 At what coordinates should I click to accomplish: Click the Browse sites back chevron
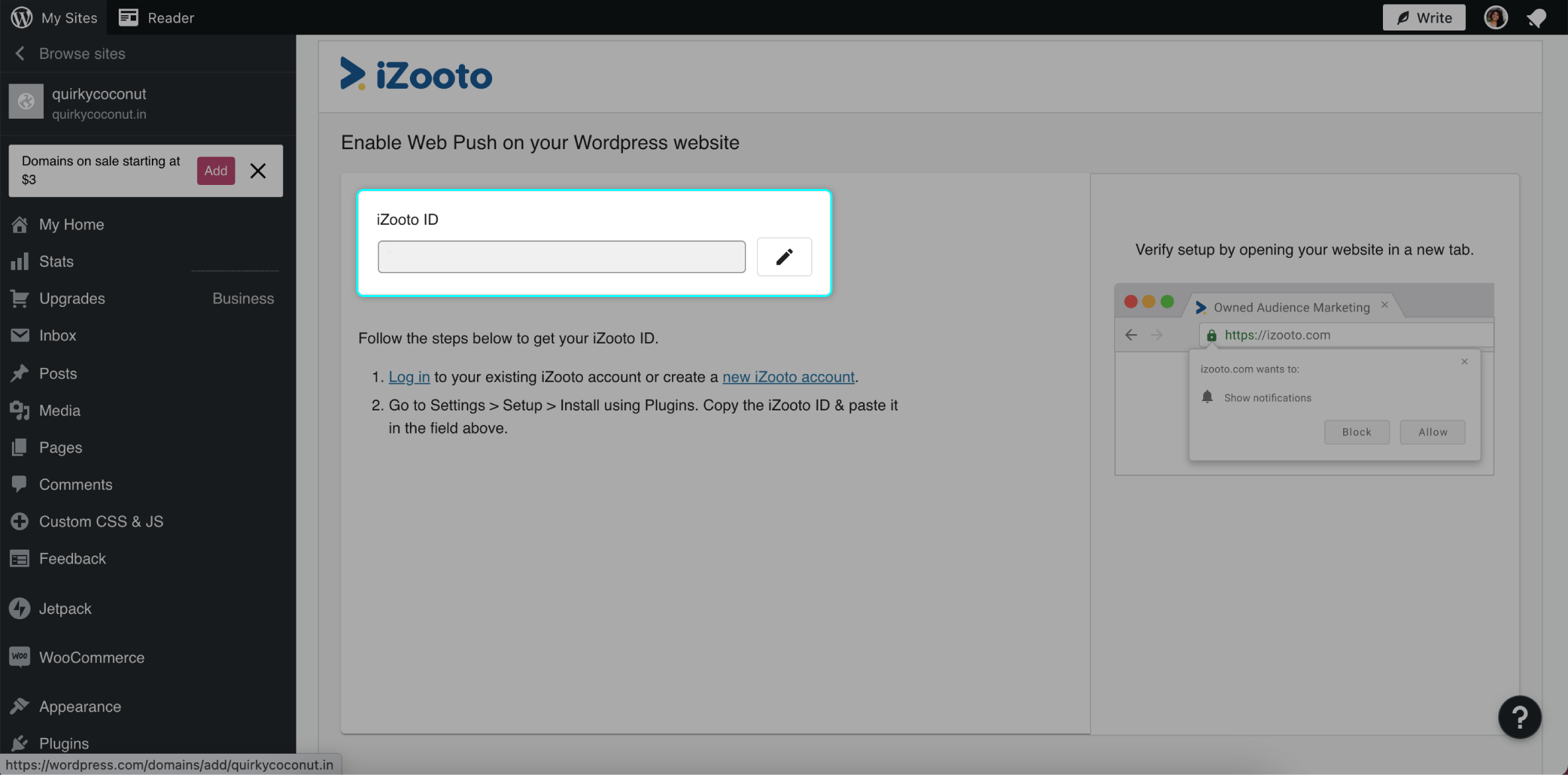20,54
